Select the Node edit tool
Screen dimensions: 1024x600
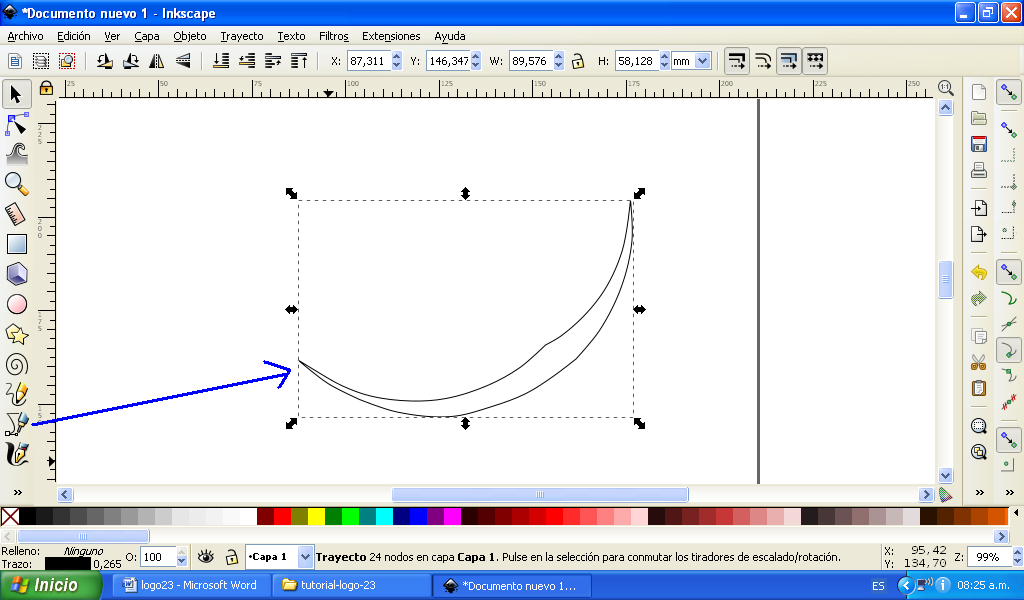16,124
